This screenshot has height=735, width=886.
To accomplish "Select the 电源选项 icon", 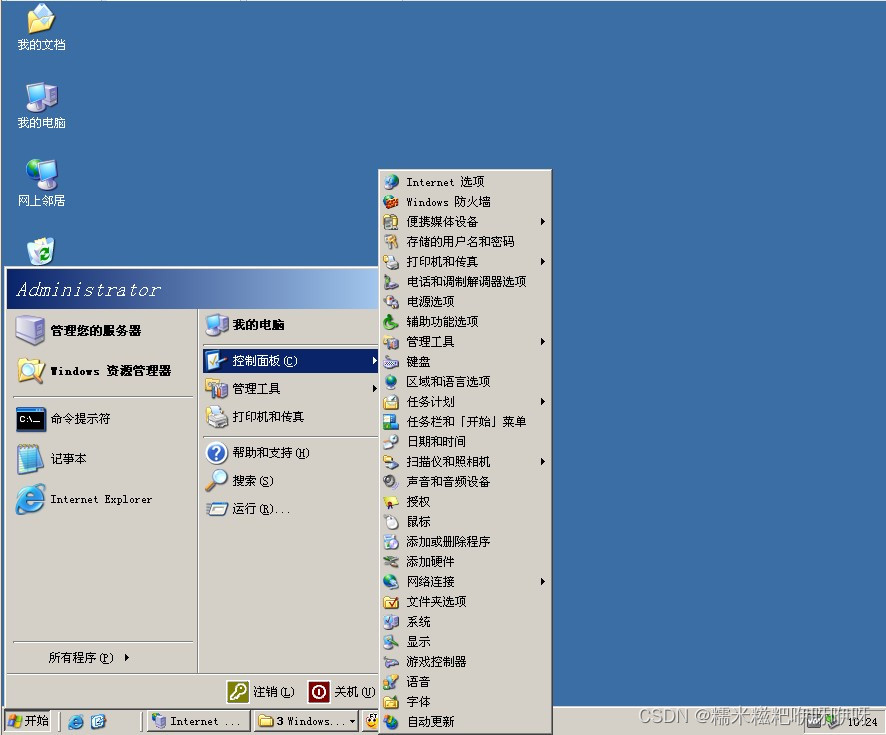I will point(391,302).
